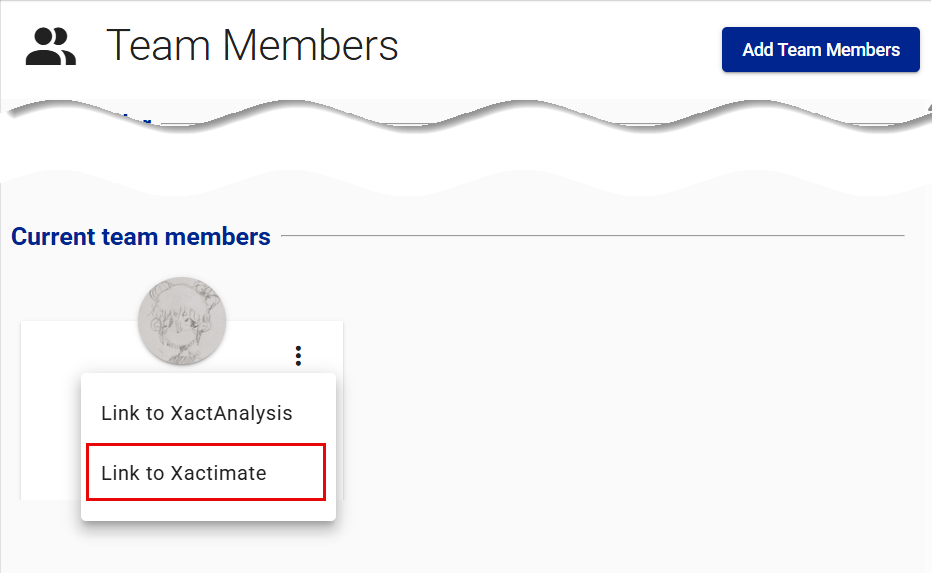Click the team member's round avatar picture
The height and width of the screenshot is (573, 932).
click(x=182, y=321)
